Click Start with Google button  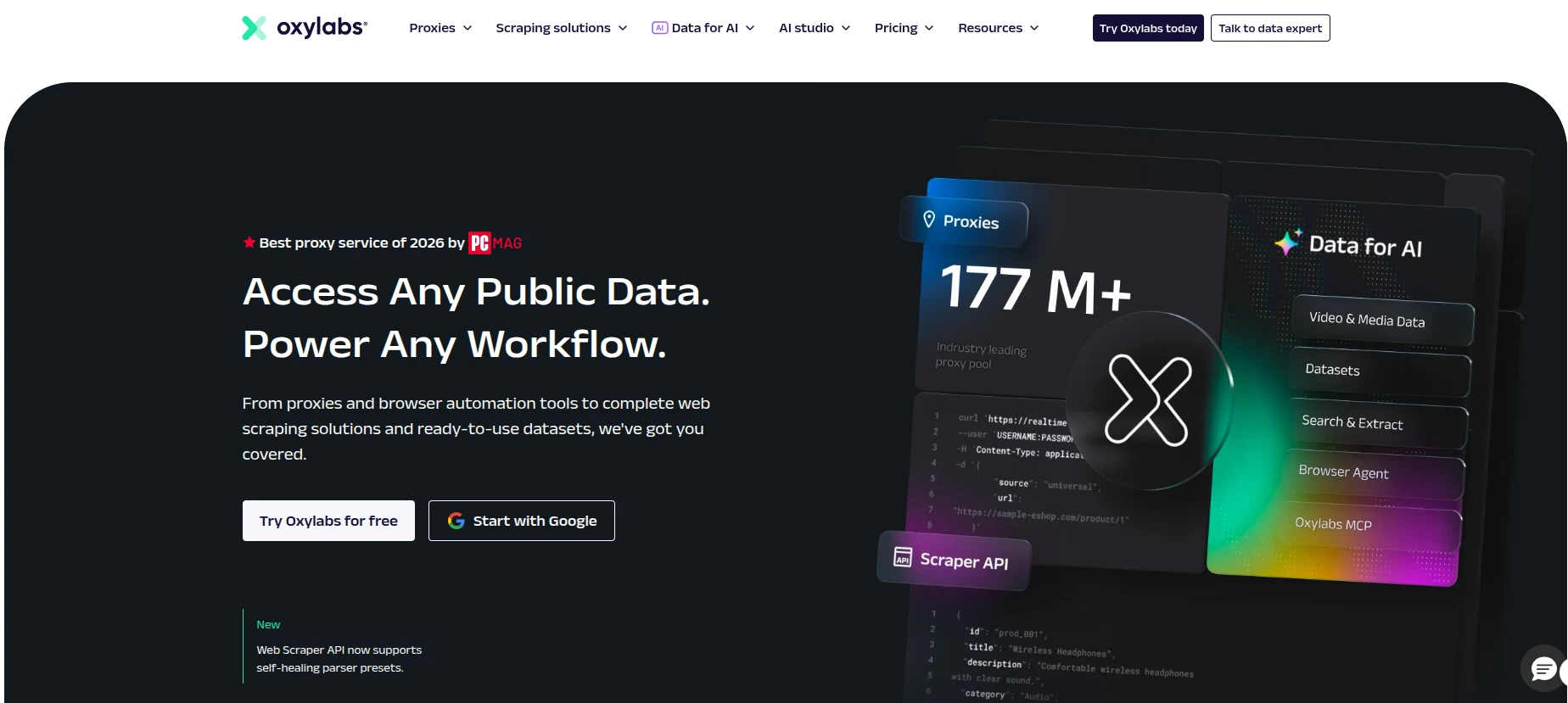[x=522, y=521]
